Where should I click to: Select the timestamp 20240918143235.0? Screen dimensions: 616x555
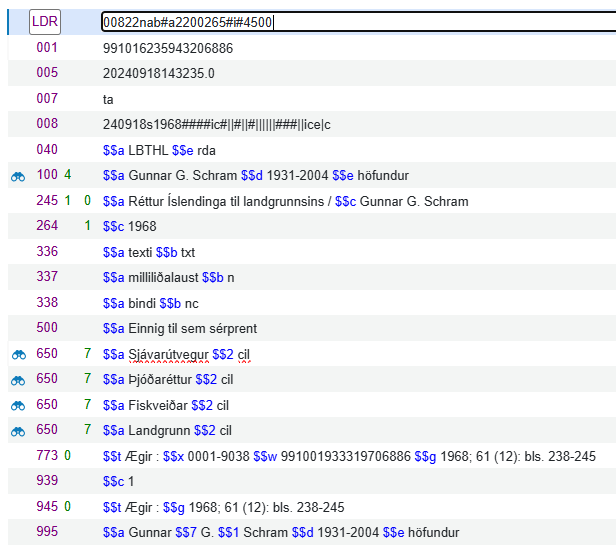point(159,73)
